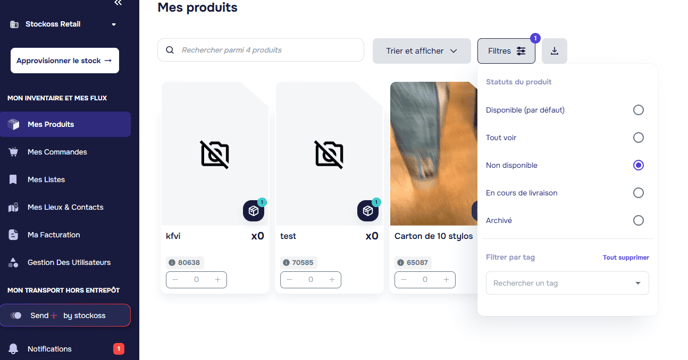
Task: Click the package box badge on test card
Action: (x=368, y=211)
